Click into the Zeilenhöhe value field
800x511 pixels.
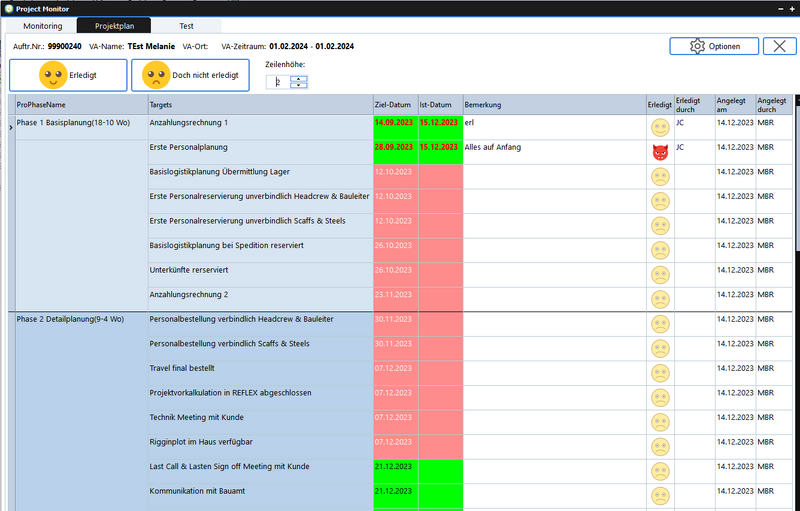click(x=278, y=82)
